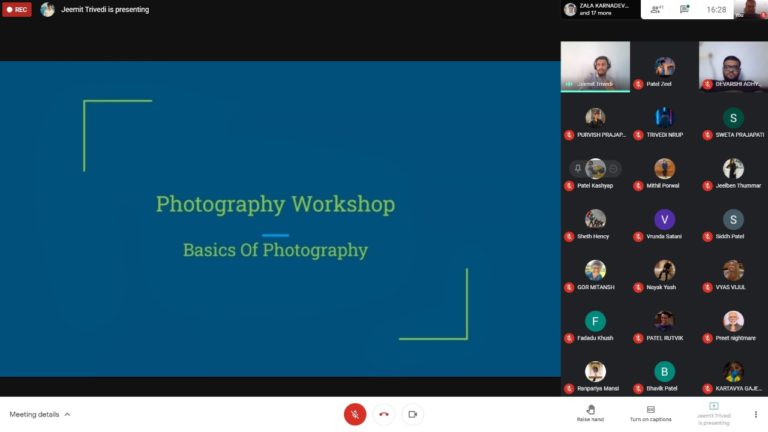Click Jeemit Trivedi is presenting text at top

pyautogui.click(x=105, y=9)
